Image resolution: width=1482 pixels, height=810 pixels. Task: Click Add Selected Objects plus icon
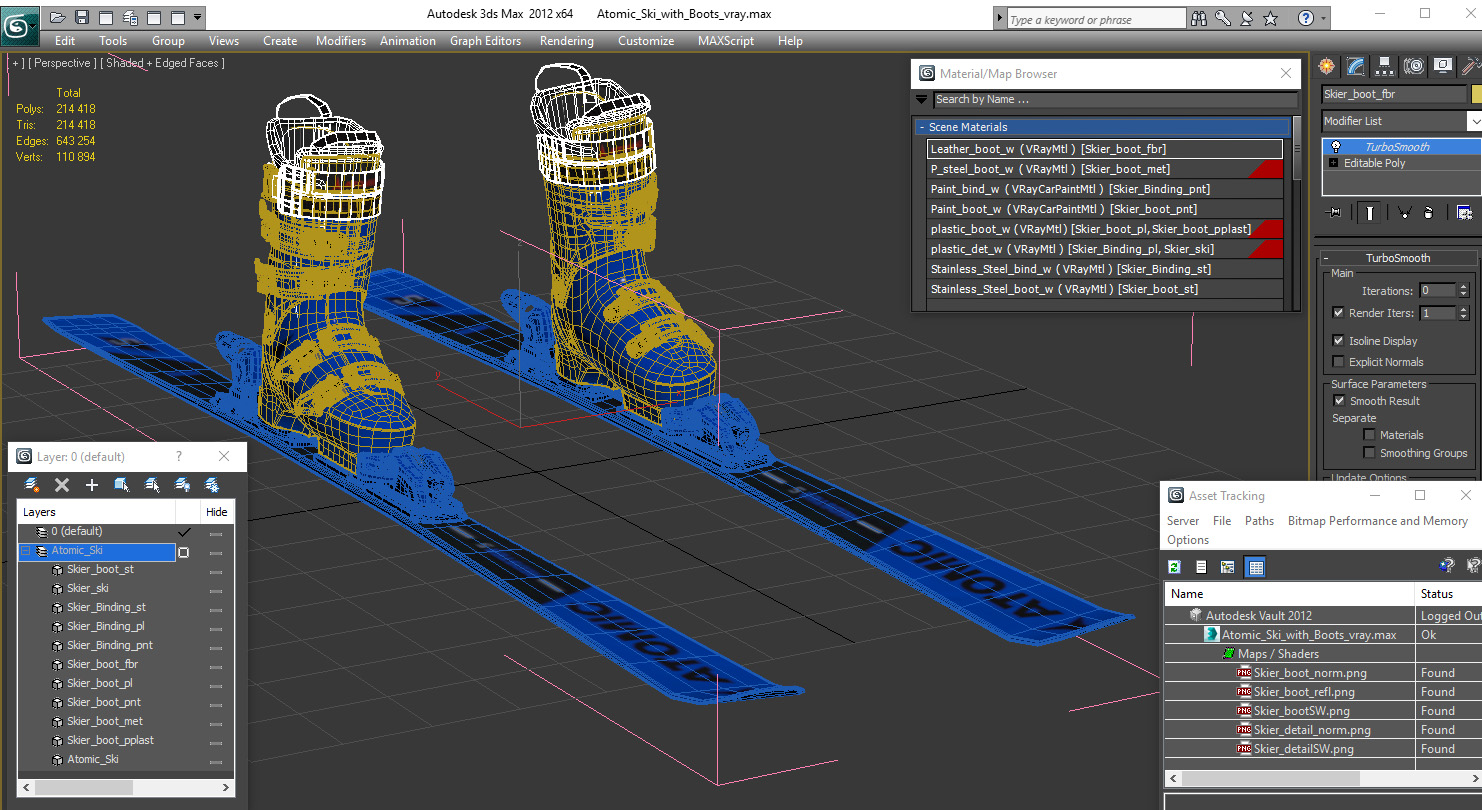click(x=92, y=485)
